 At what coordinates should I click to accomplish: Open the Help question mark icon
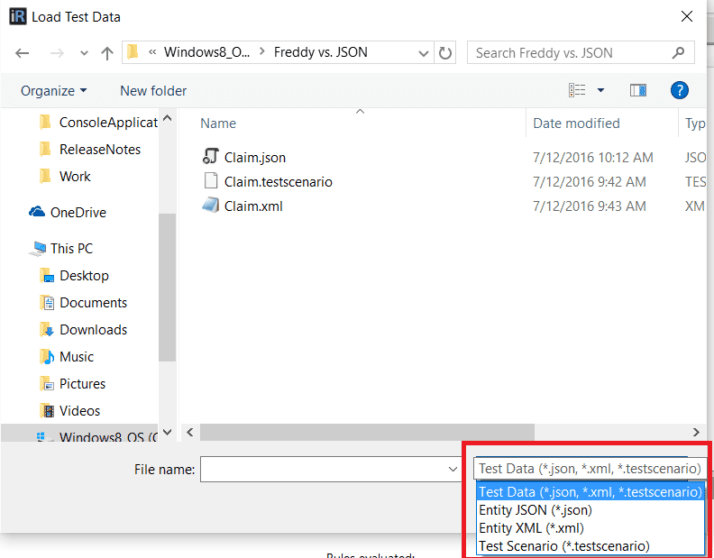coord(679,91)
